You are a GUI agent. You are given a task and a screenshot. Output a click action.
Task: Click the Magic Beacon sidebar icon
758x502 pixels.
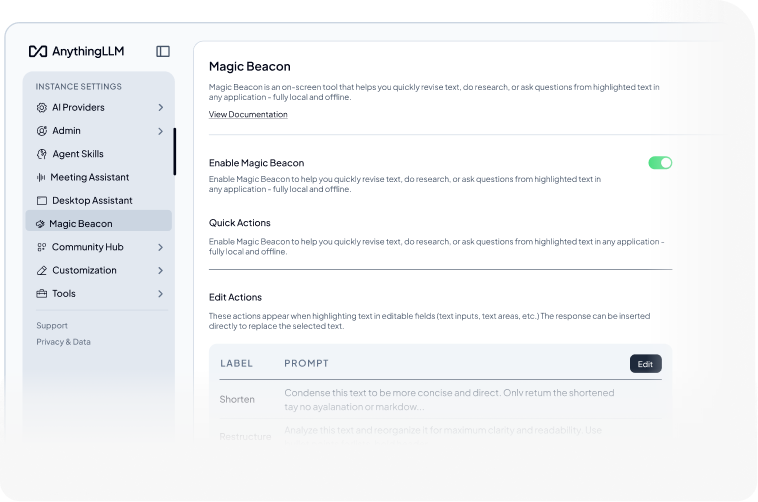pyautogui.click(x=40, y=224)
